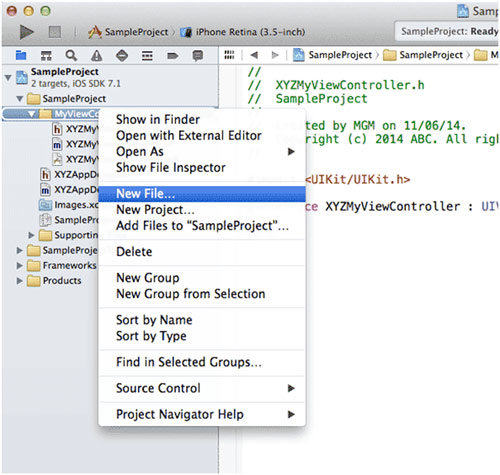Screen dimensions: 500x475
Task: Select the Frameworks folder row
Action: click(62, 266)
